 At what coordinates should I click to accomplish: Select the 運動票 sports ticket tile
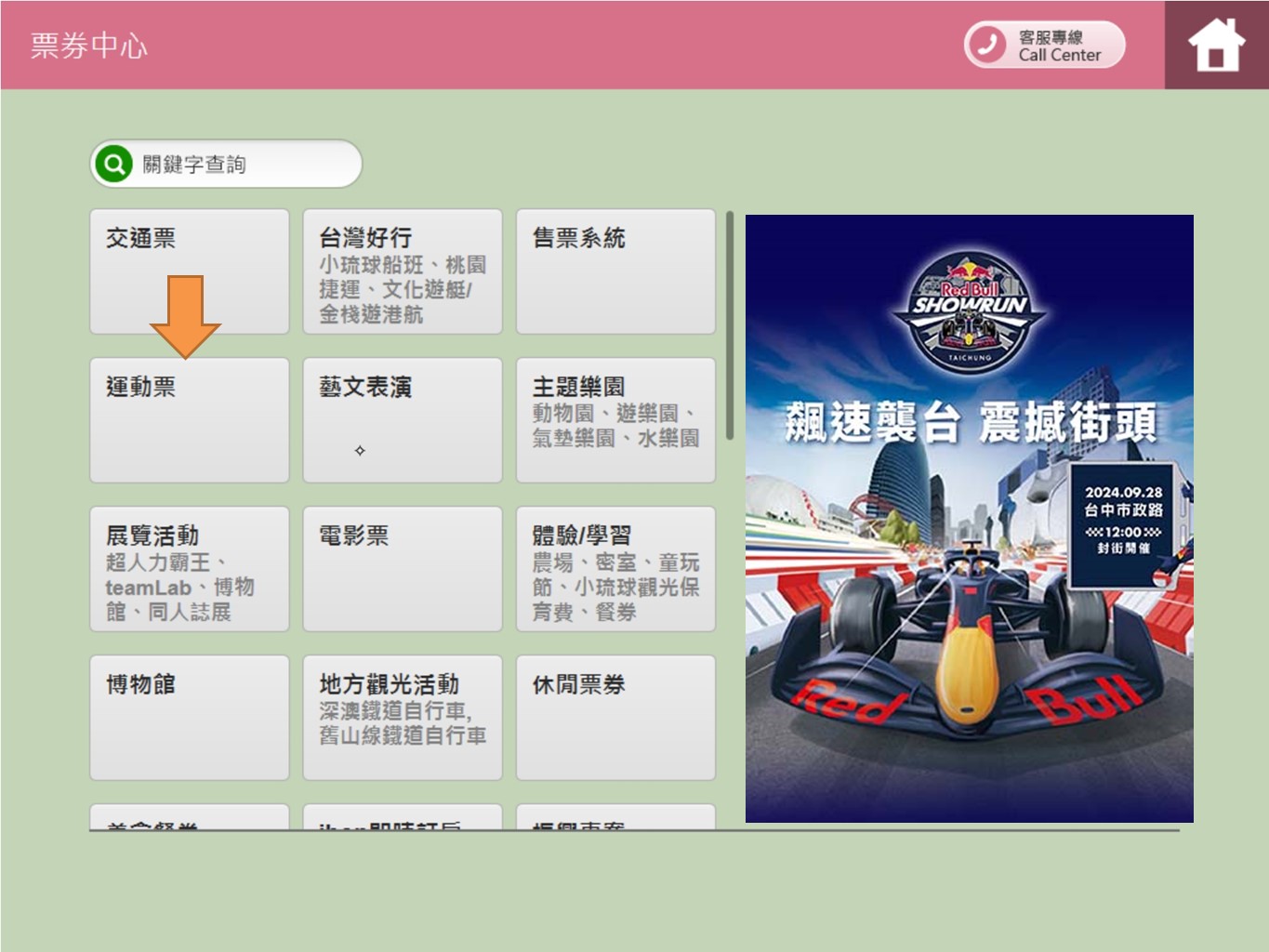pos(189,419)
